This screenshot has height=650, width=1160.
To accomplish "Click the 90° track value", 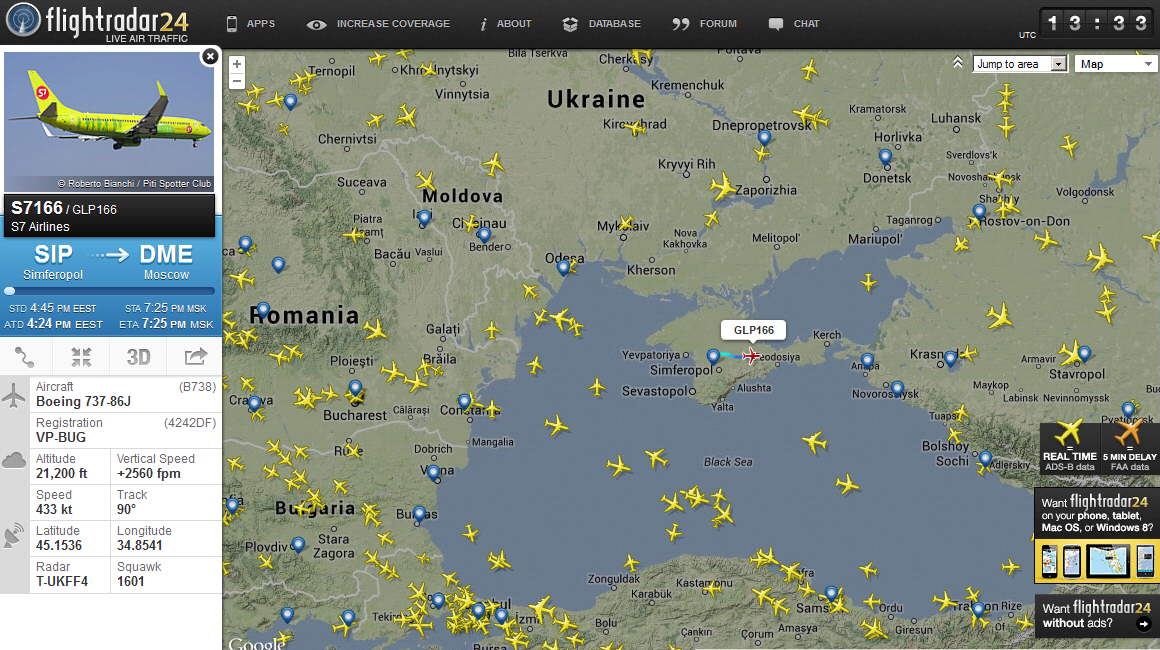I will 127,509.
